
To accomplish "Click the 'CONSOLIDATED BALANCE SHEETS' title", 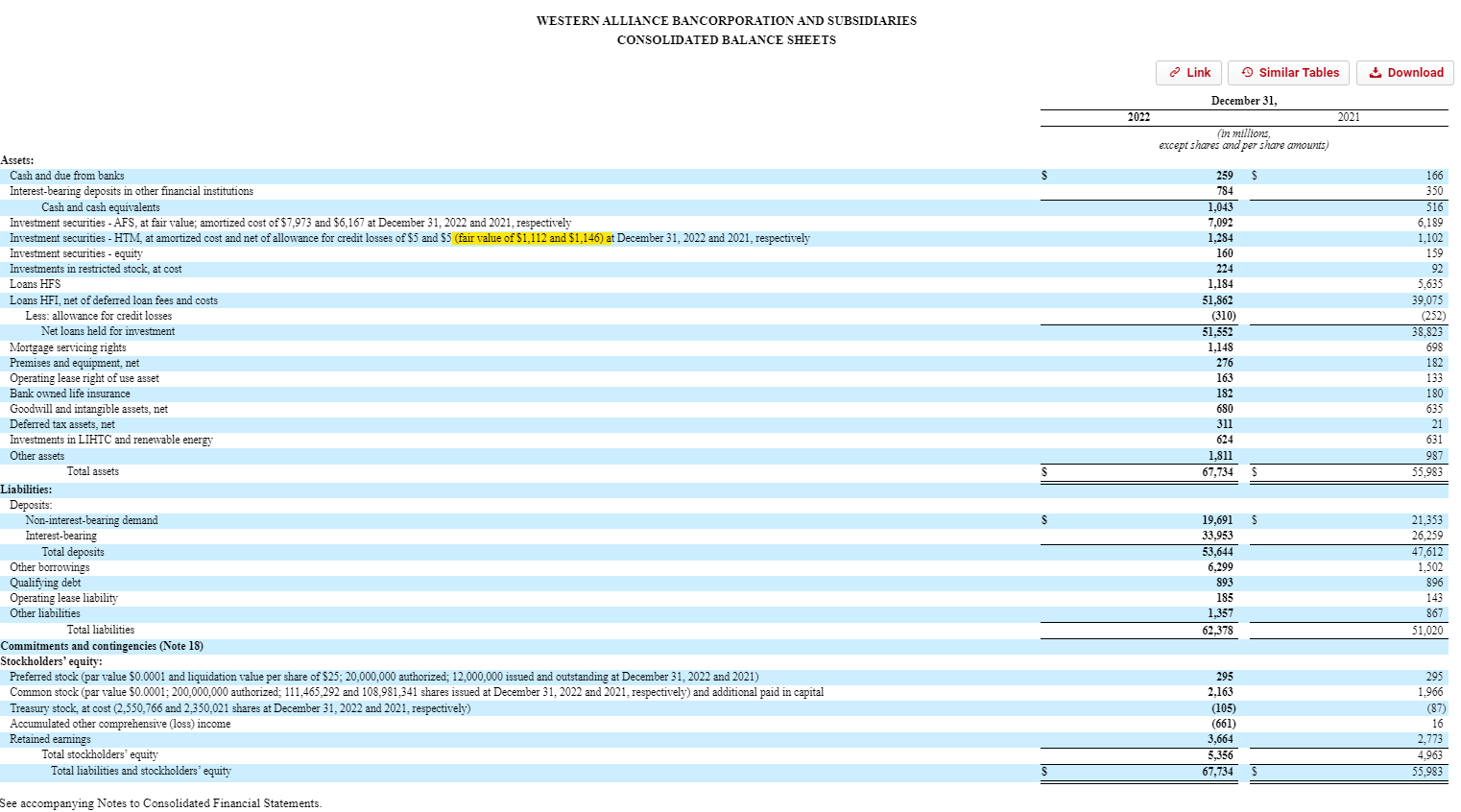I will point(727,40).
